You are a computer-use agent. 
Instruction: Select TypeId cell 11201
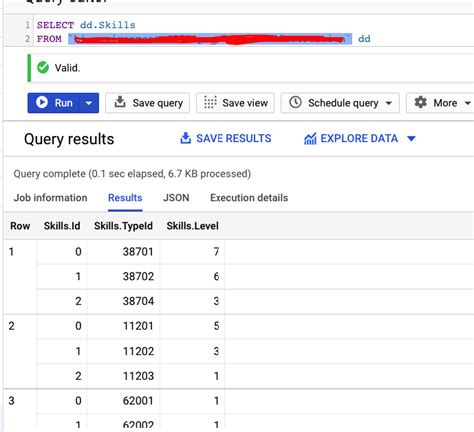tap(138, 326)
